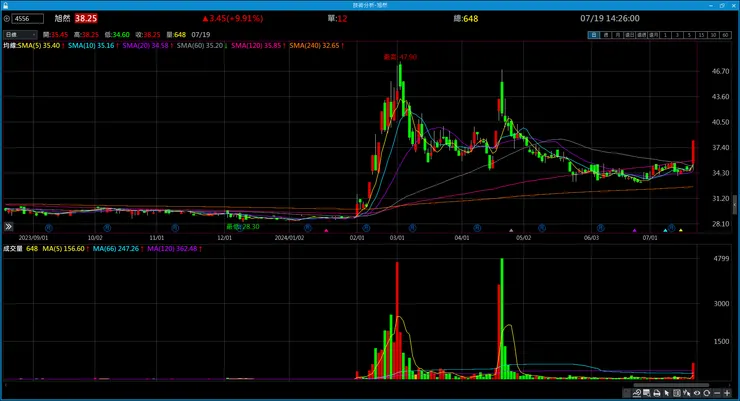Click the month marker icon near 03/01
This screenshot has width=740, height=401.
[x=412, y=228]
